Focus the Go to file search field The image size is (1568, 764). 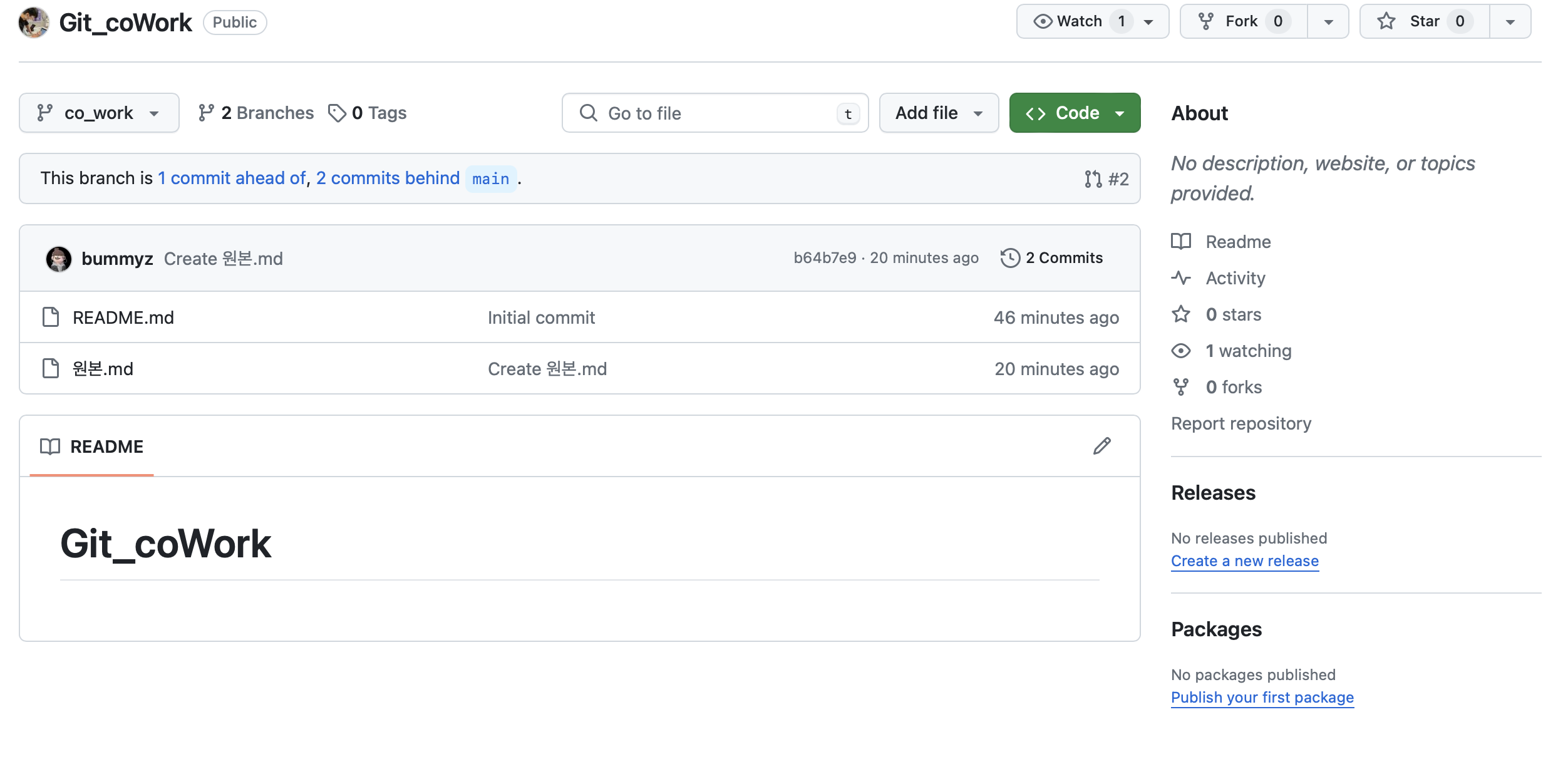[715, 113]
